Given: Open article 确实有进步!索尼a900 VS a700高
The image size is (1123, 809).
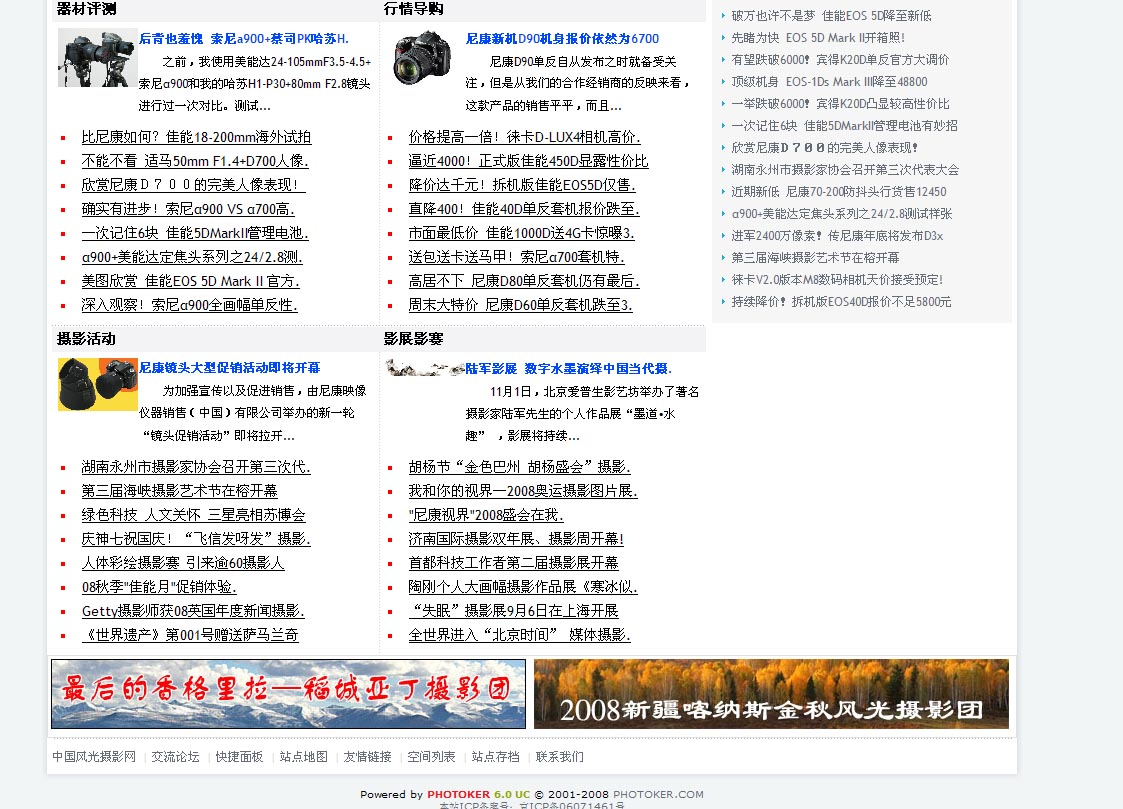Looking at the screenshot, I should 188,209.
